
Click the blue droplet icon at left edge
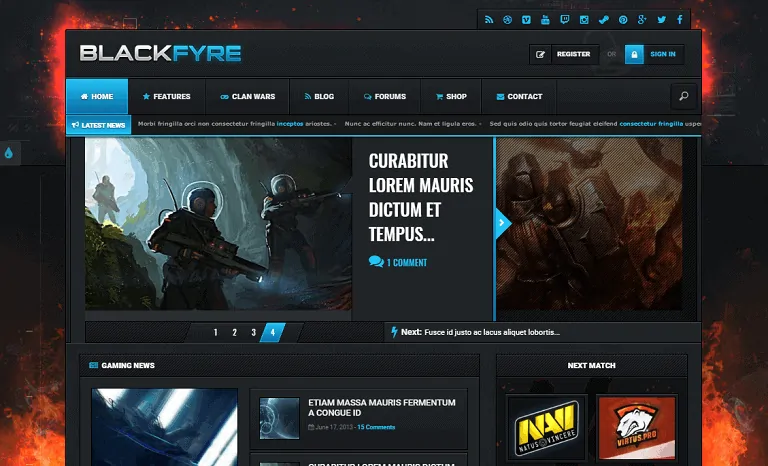[8, 153]
